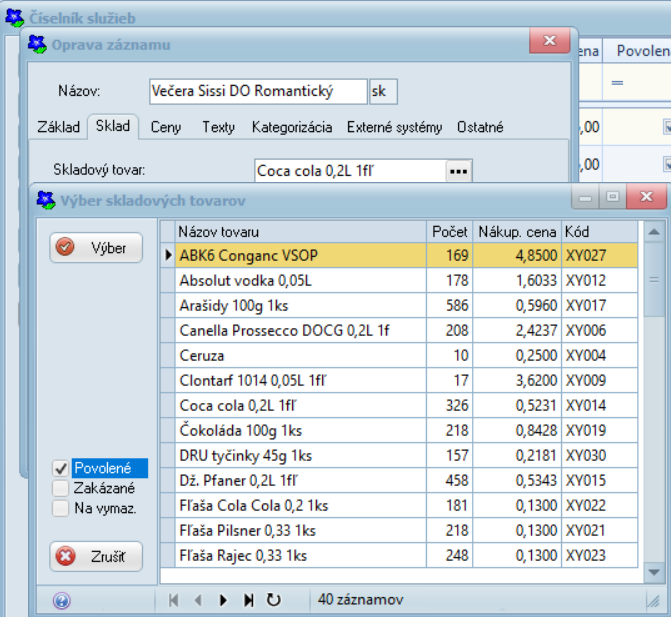Screen dimensions: 671x617
Task: Click the scroll down arrow of goods list
Action: [653, 572]
